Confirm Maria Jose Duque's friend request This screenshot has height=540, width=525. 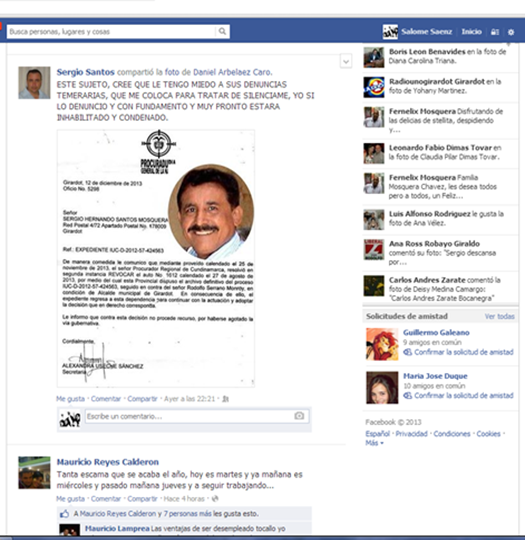coord(464,395)
